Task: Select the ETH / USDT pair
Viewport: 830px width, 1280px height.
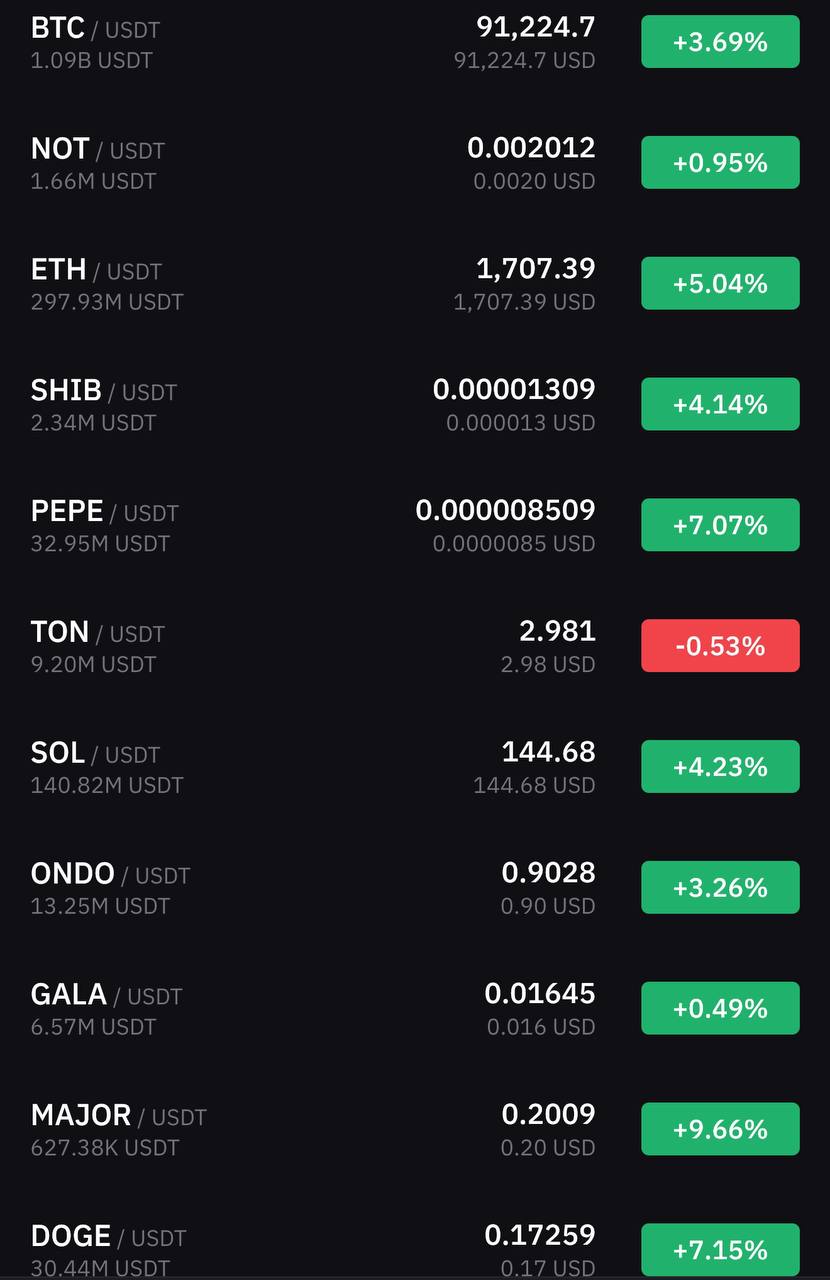Action: 415,284
